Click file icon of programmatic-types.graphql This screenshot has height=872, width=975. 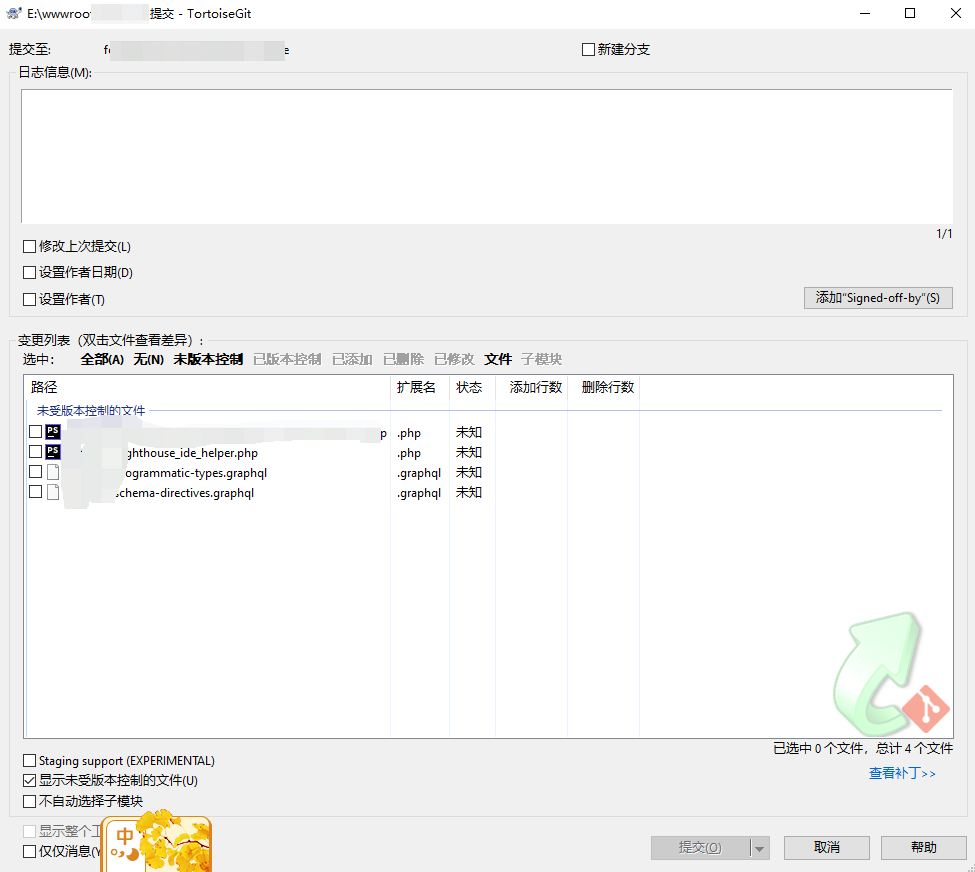click(53, 472)
